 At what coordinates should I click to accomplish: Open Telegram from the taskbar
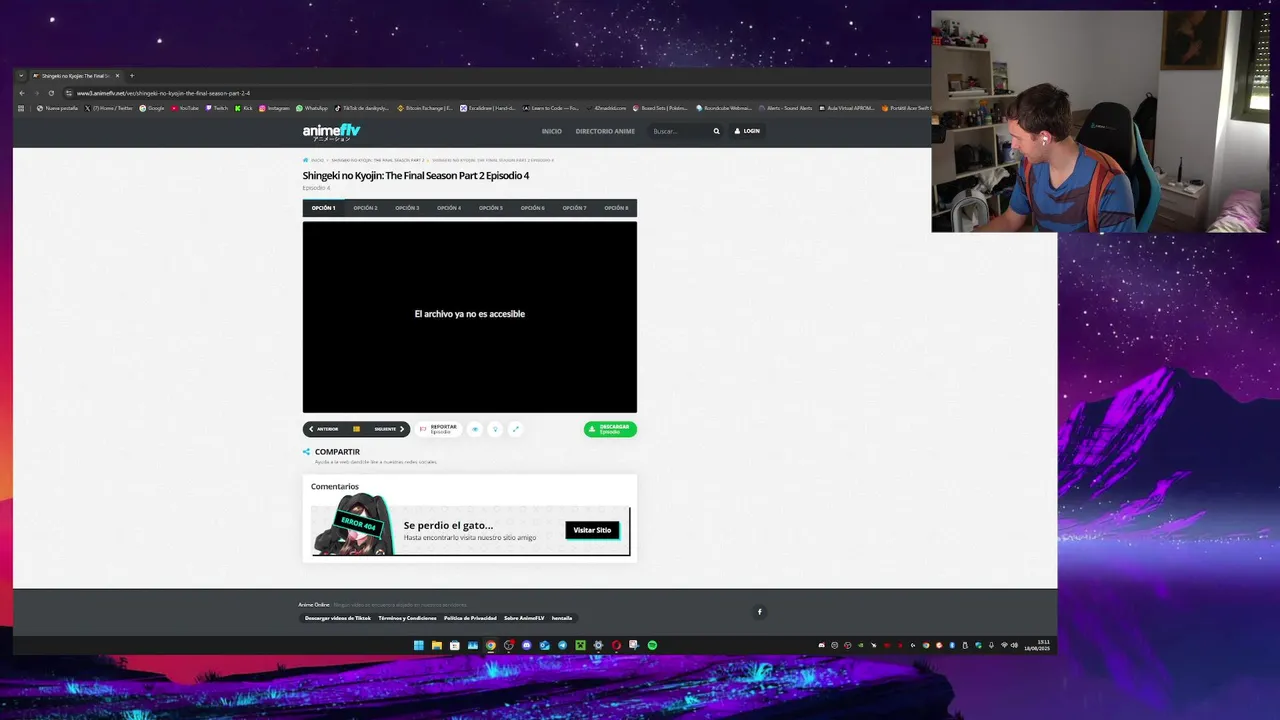563,645
